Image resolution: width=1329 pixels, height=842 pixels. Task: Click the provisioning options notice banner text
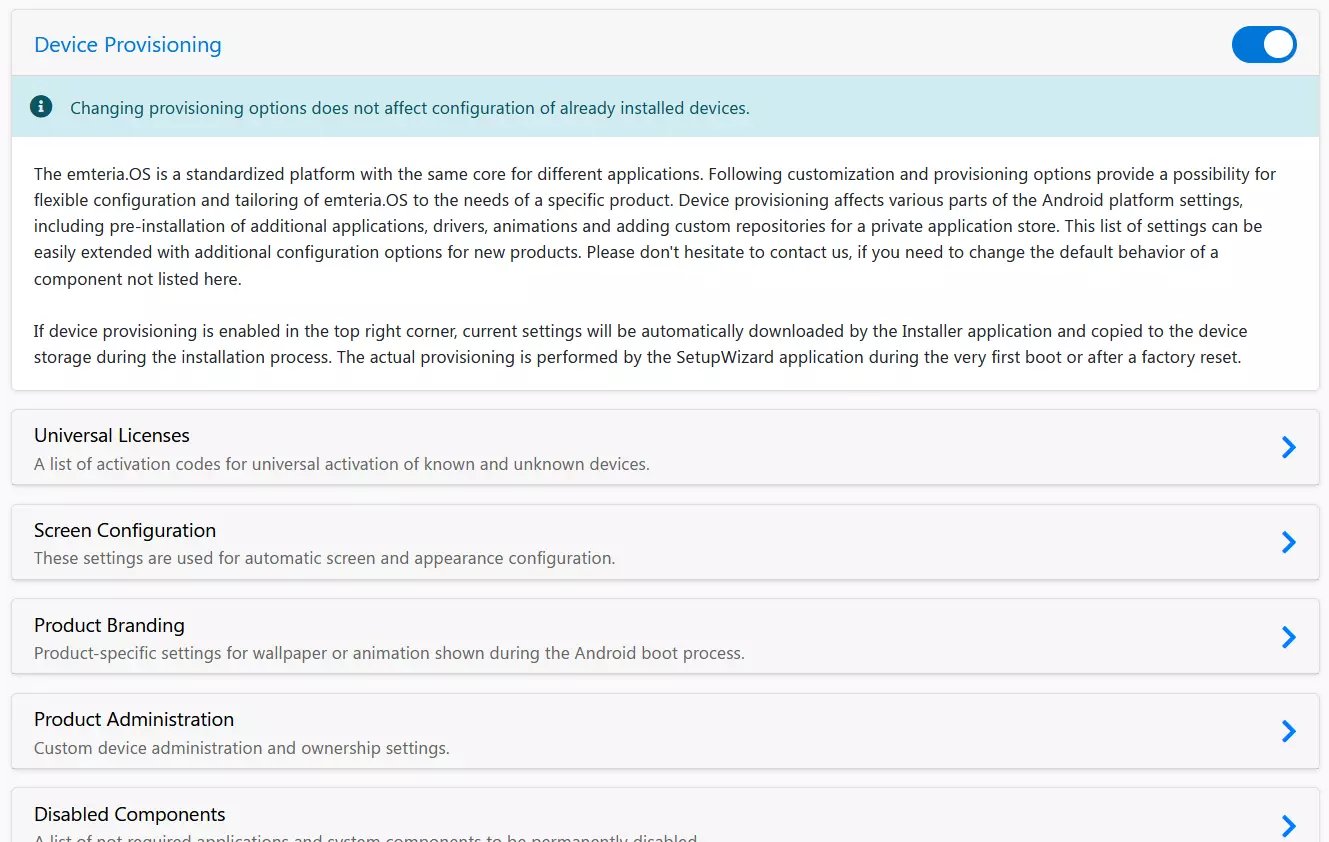410,108
